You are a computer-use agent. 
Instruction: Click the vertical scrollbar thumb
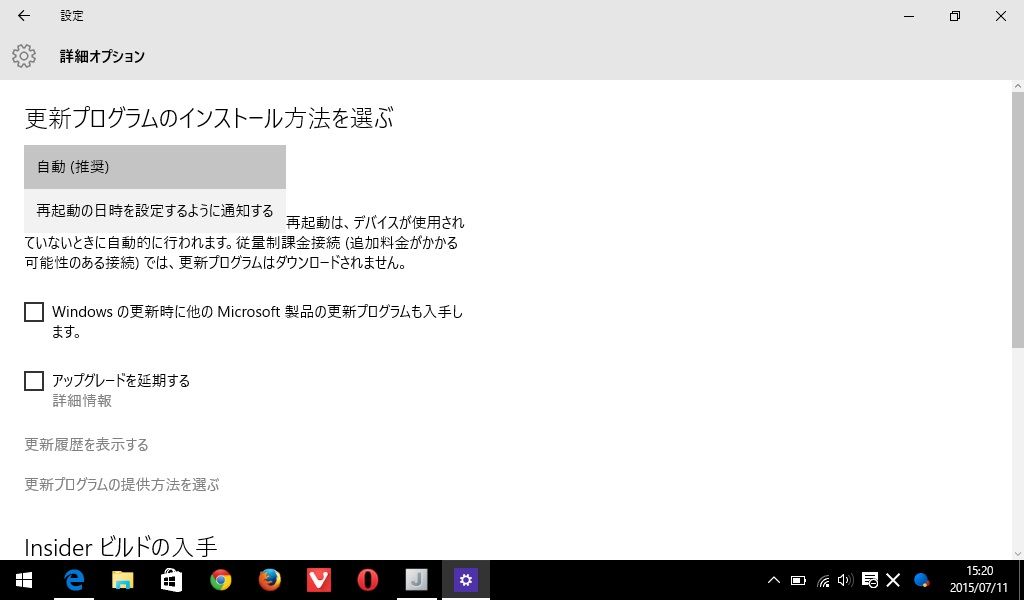tap(1017, 221)
